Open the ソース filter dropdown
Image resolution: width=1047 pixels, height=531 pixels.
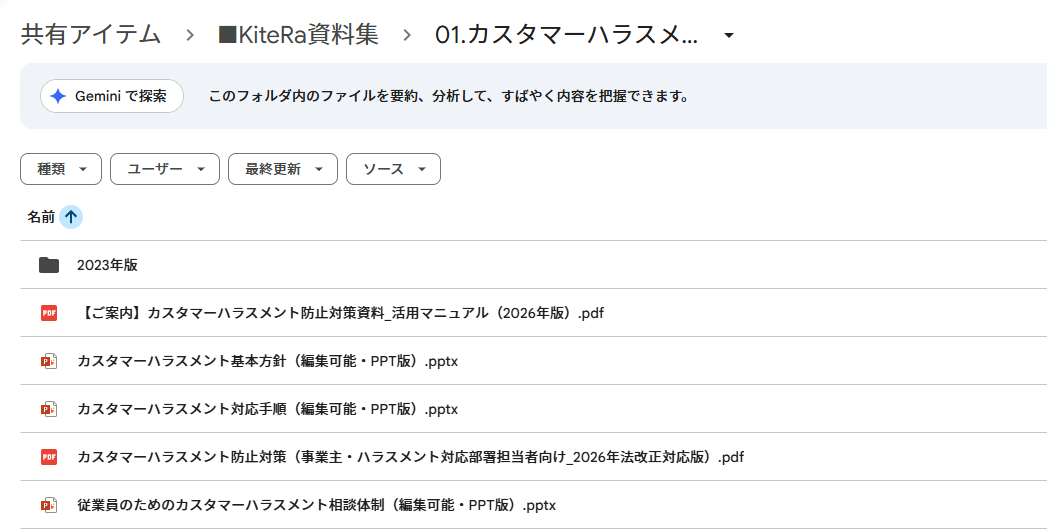(x=393, y=169)
